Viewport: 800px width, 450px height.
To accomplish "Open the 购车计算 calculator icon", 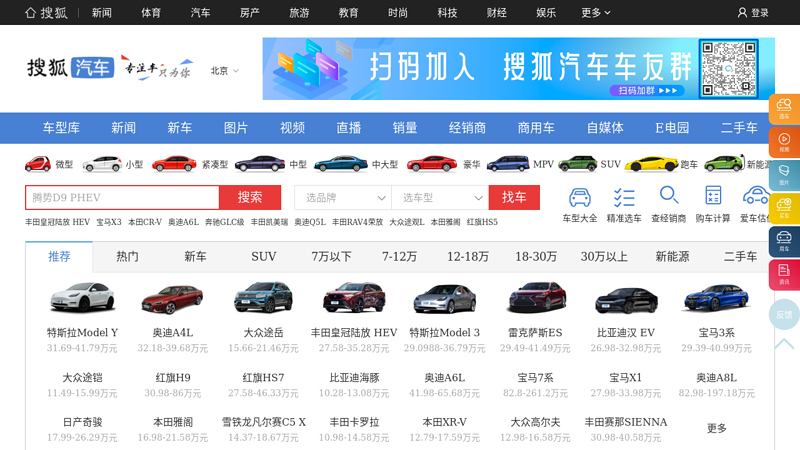I will click(713, 196).
